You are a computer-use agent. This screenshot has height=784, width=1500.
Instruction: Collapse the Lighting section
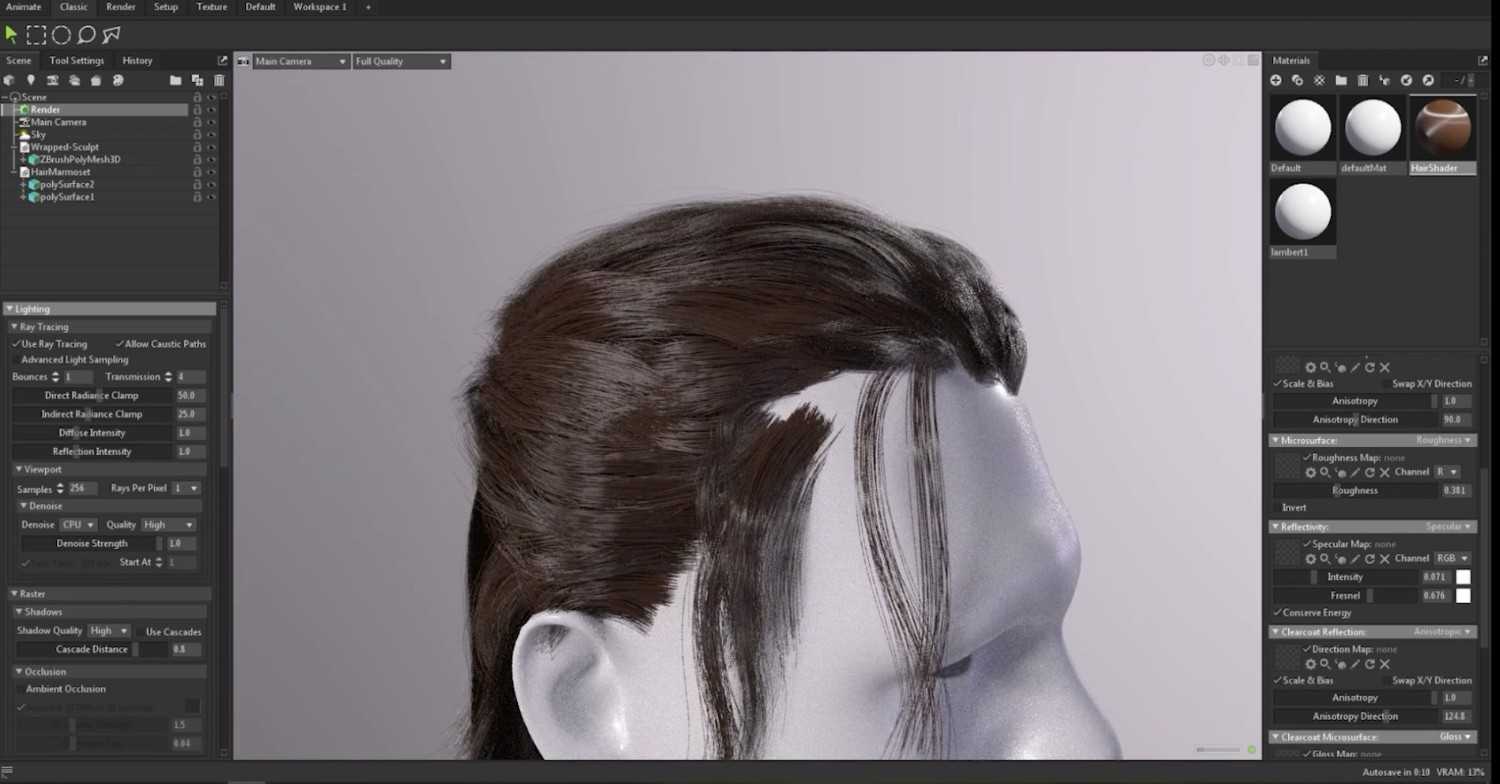pos(9,309)
